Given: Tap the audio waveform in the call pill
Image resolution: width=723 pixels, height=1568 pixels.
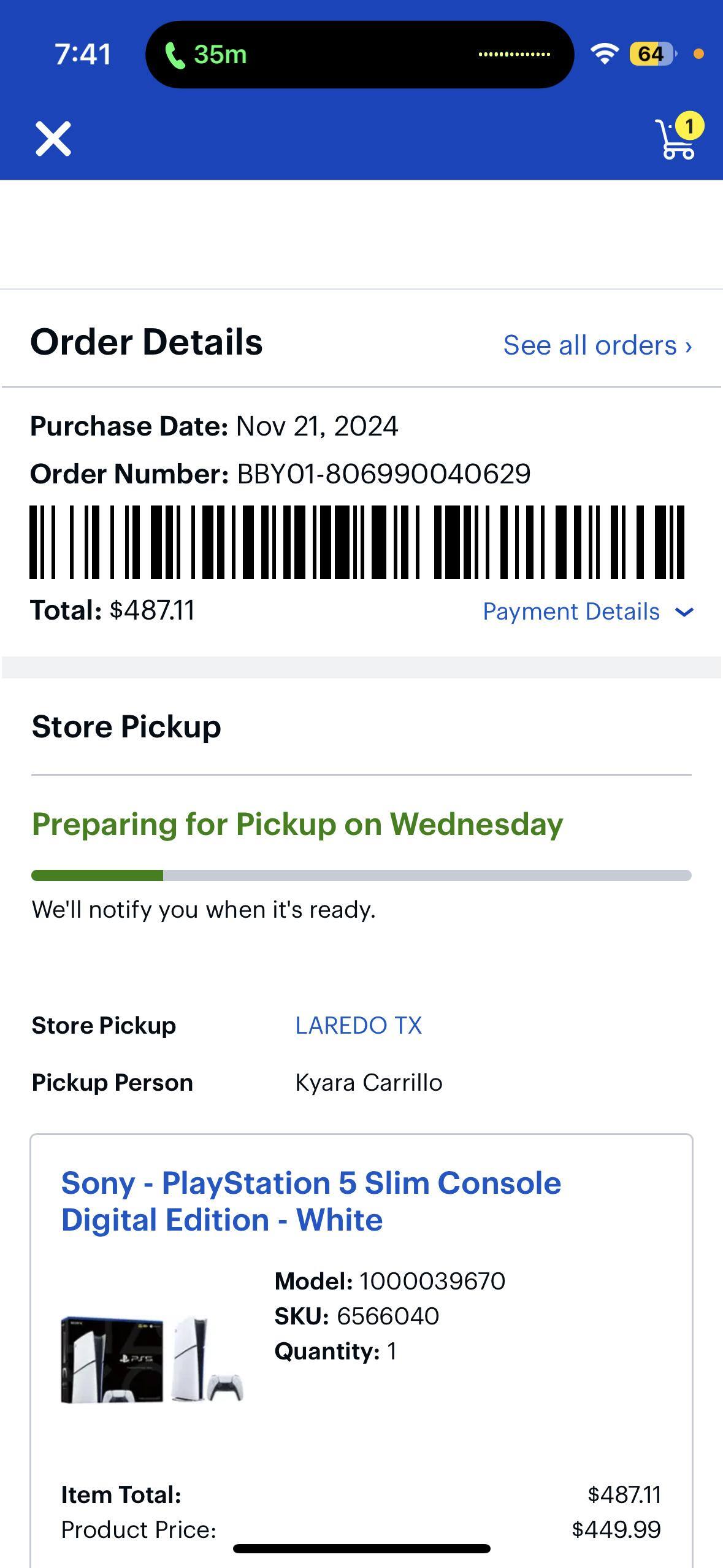Looking at the screenshot, I should (x=514, y=55).
